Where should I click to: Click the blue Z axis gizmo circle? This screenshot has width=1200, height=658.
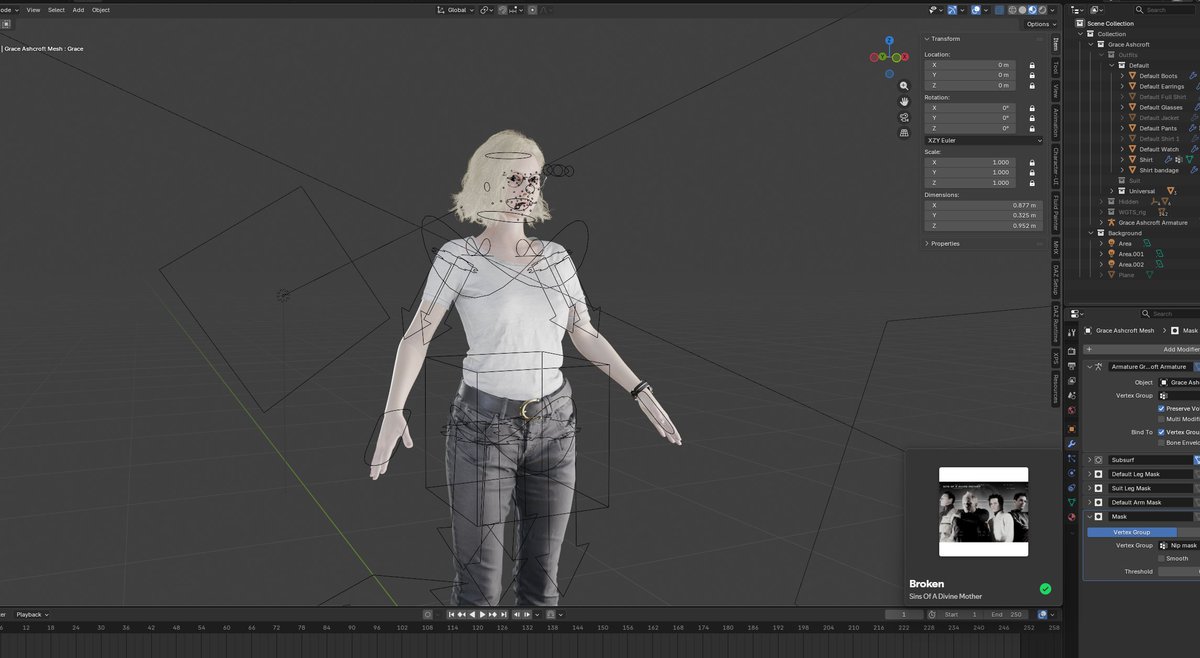click(889, 42)
